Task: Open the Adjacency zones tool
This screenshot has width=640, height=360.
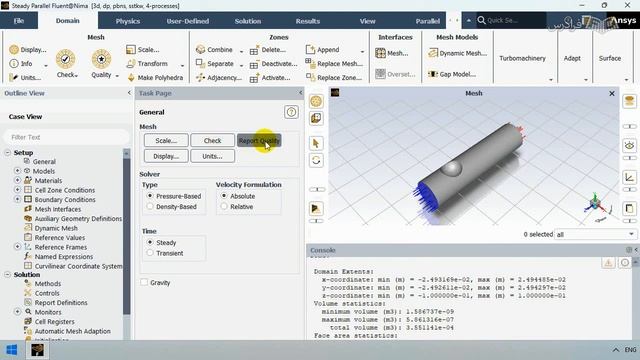Action: coord(218,78)
